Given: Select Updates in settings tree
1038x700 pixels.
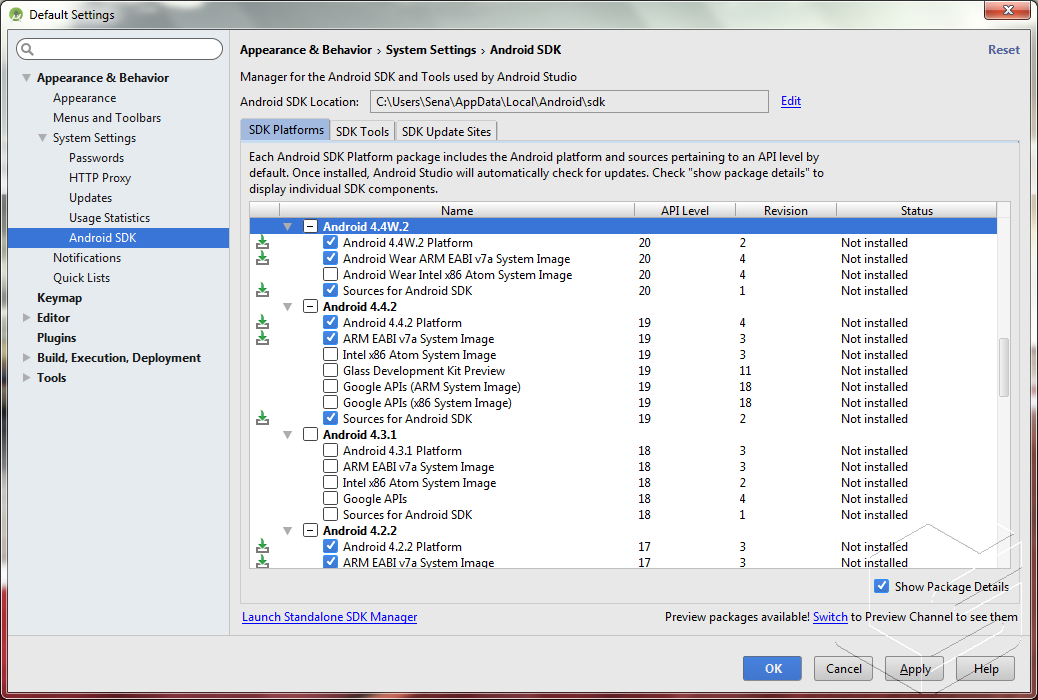Looking at the screenshot, I should click(91, 197).
